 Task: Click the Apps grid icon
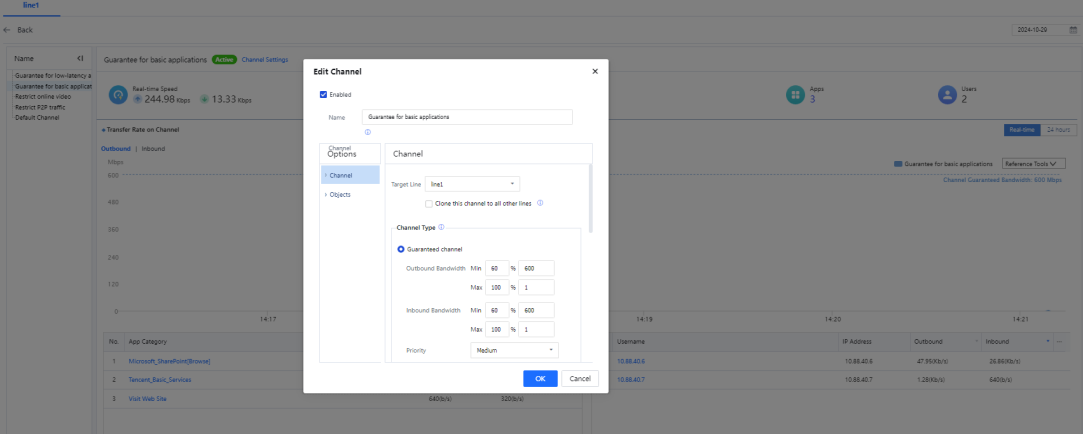(x=796, y=94)
